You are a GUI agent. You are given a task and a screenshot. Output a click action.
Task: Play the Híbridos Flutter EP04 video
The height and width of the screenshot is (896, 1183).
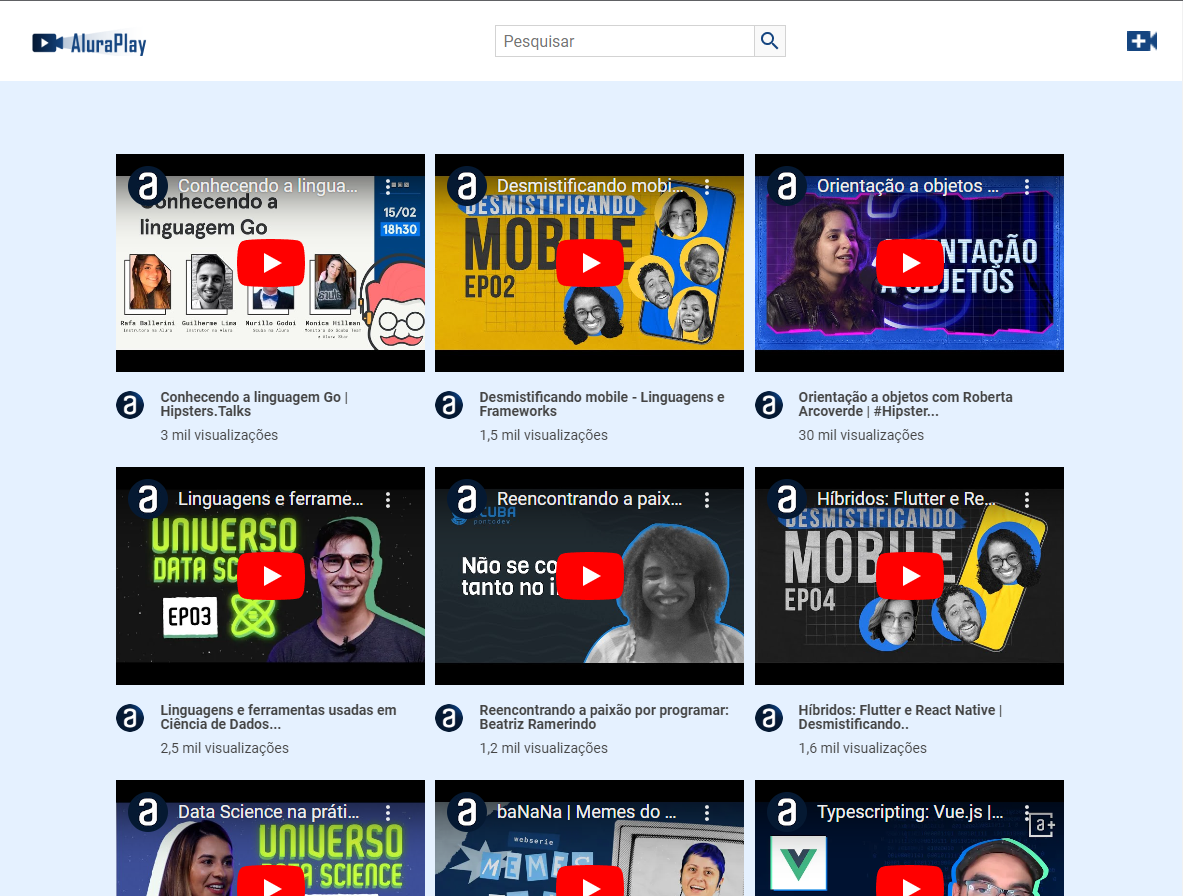pos(910,575)
